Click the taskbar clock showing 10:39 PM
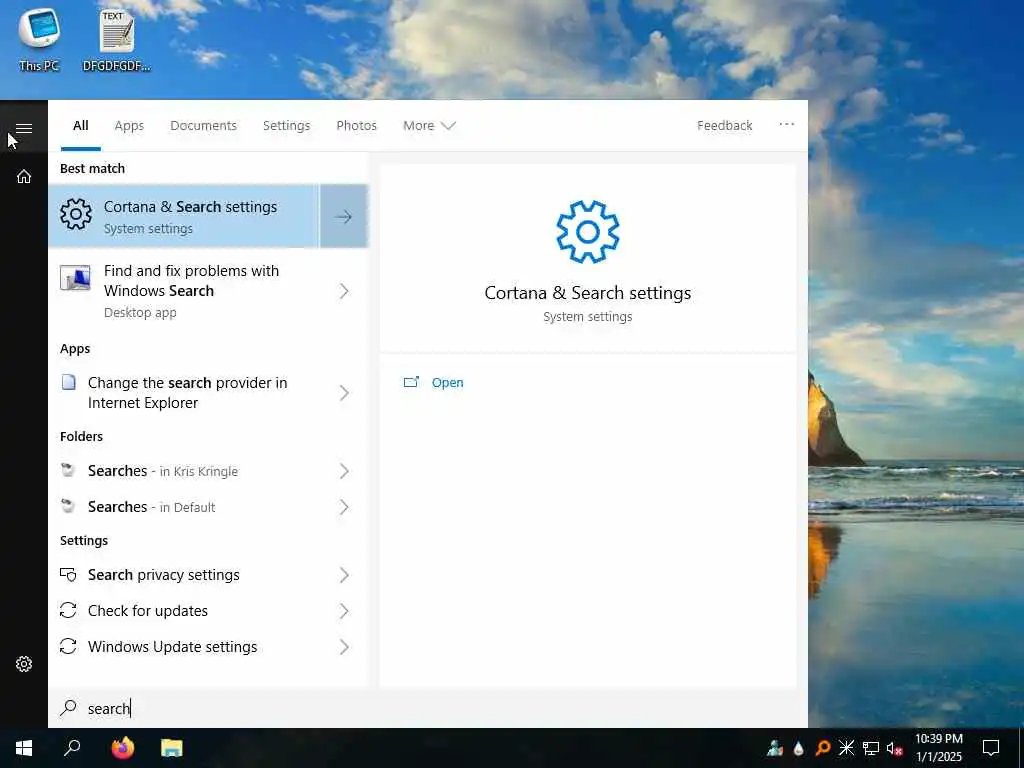The width and height of the screenshot is (1024, 768). [x=938, y=748]
